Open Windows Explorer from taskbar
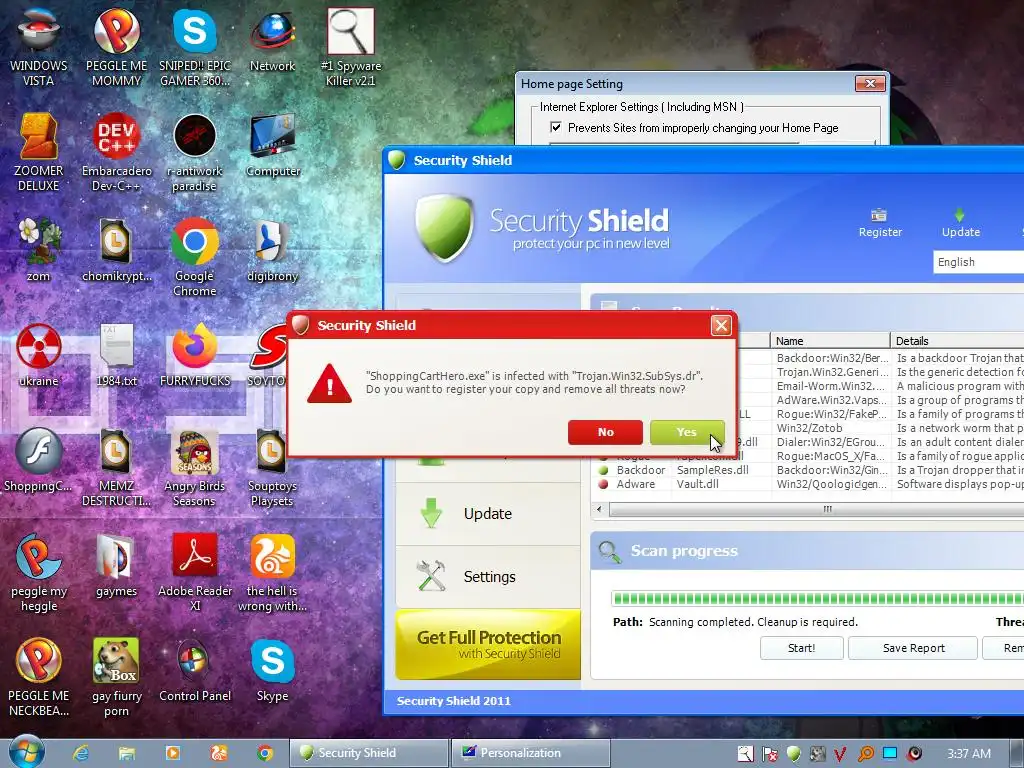The height and width of the screenshot is (768, 1024). click(127, 753)
